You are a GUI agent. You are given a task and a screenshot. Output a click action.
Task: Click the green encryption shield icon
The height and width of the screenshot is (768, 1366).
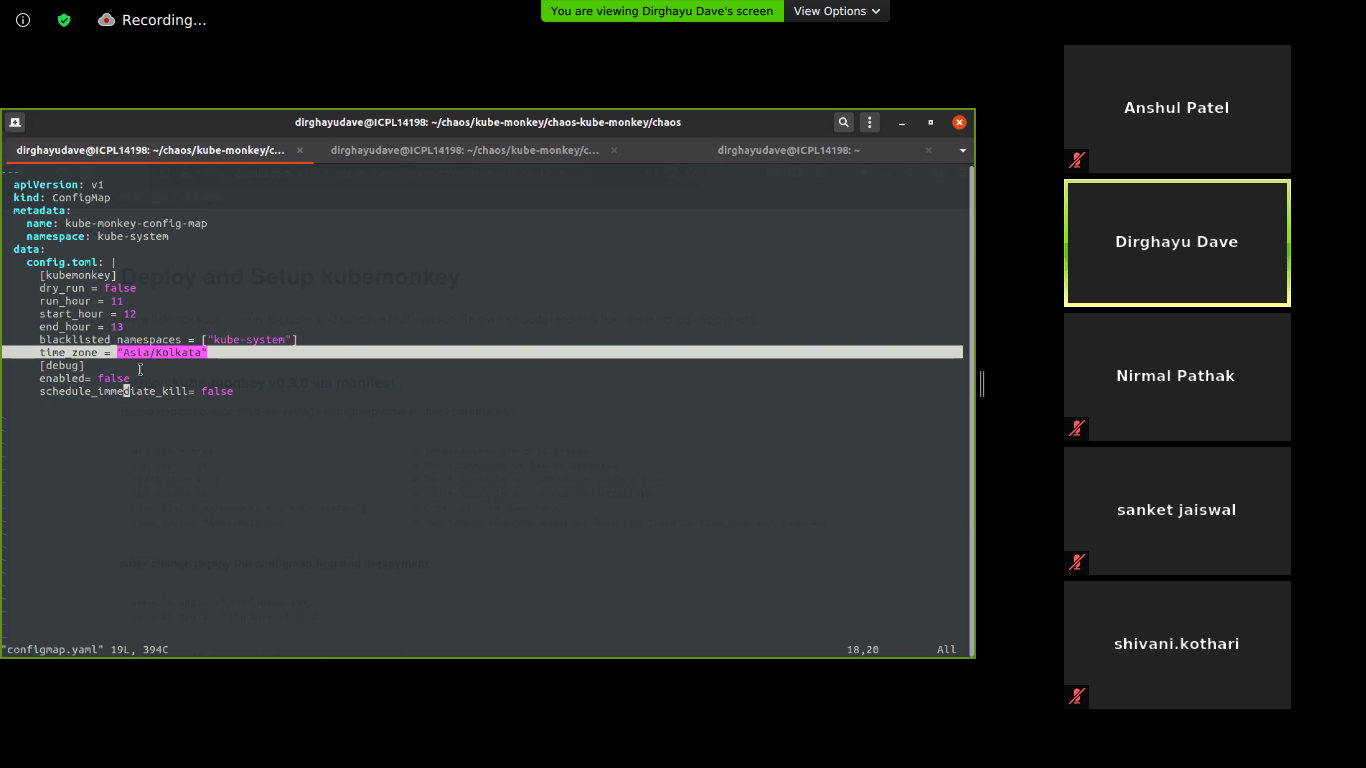64,20
